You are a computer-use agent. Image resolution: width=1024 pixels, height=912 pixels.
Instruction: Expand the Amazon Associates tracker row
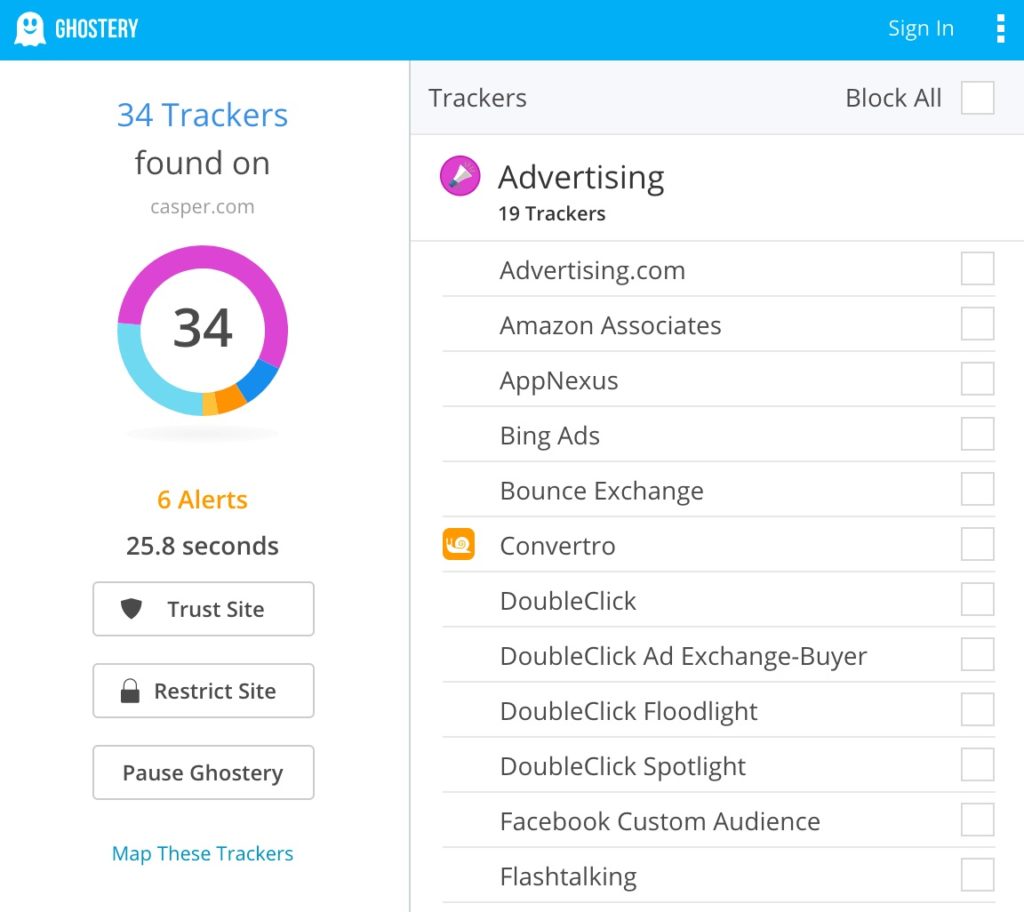click(x=610, y=325)
